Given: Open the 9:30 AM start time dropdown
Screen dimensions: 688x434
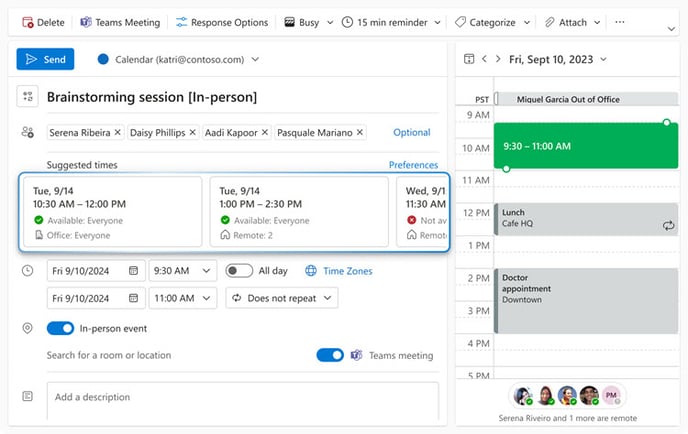Looking at the screenshot, I should click(183, 271).
